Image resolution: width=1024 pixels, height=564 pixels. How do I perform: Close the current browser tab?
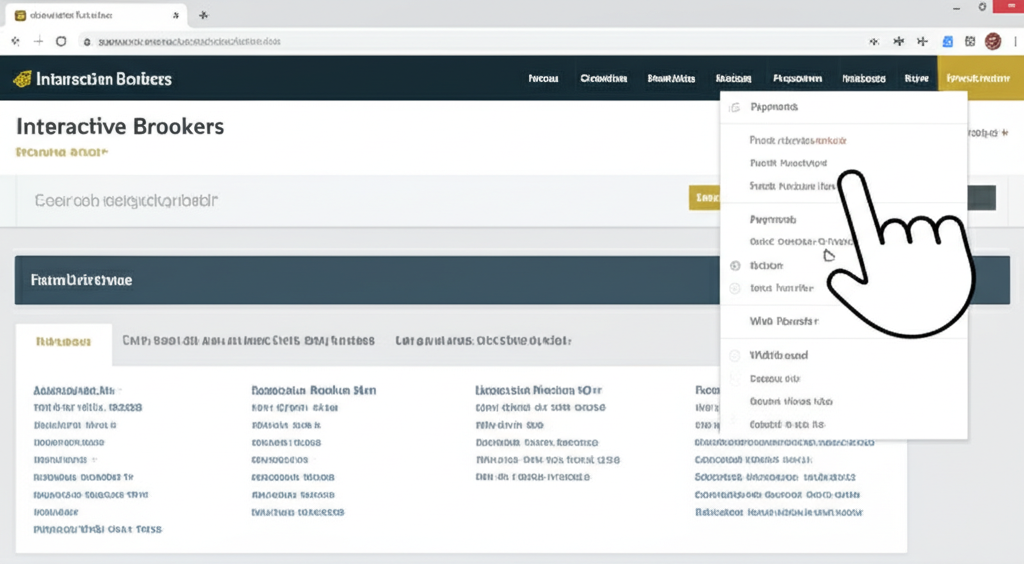coord(175,16)
